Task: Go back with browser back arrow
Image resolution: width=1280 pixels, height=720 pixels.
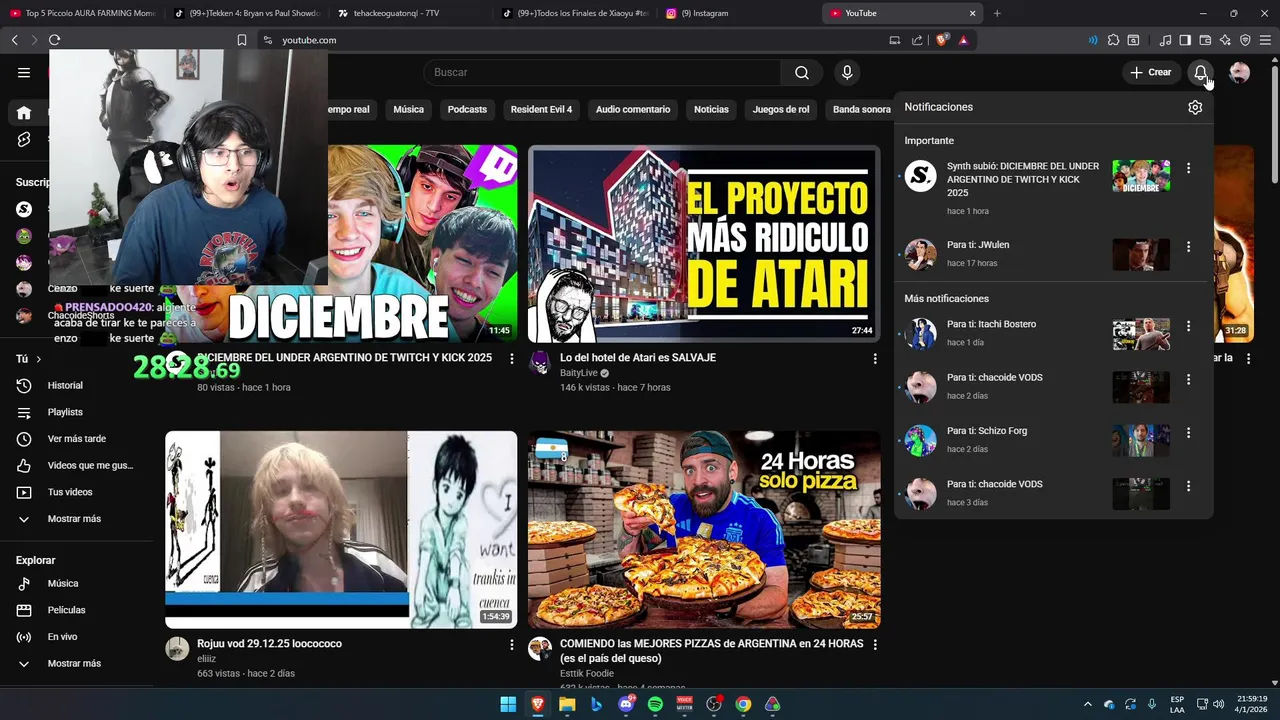Action: [x=14, y=40]
